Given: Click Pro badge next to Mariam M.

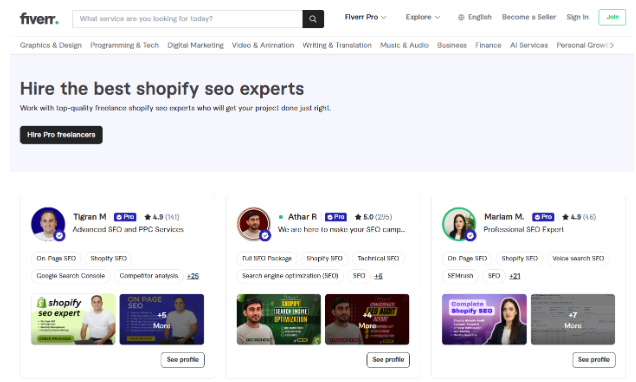Looking at the screenshot, I should coord(543,217).
